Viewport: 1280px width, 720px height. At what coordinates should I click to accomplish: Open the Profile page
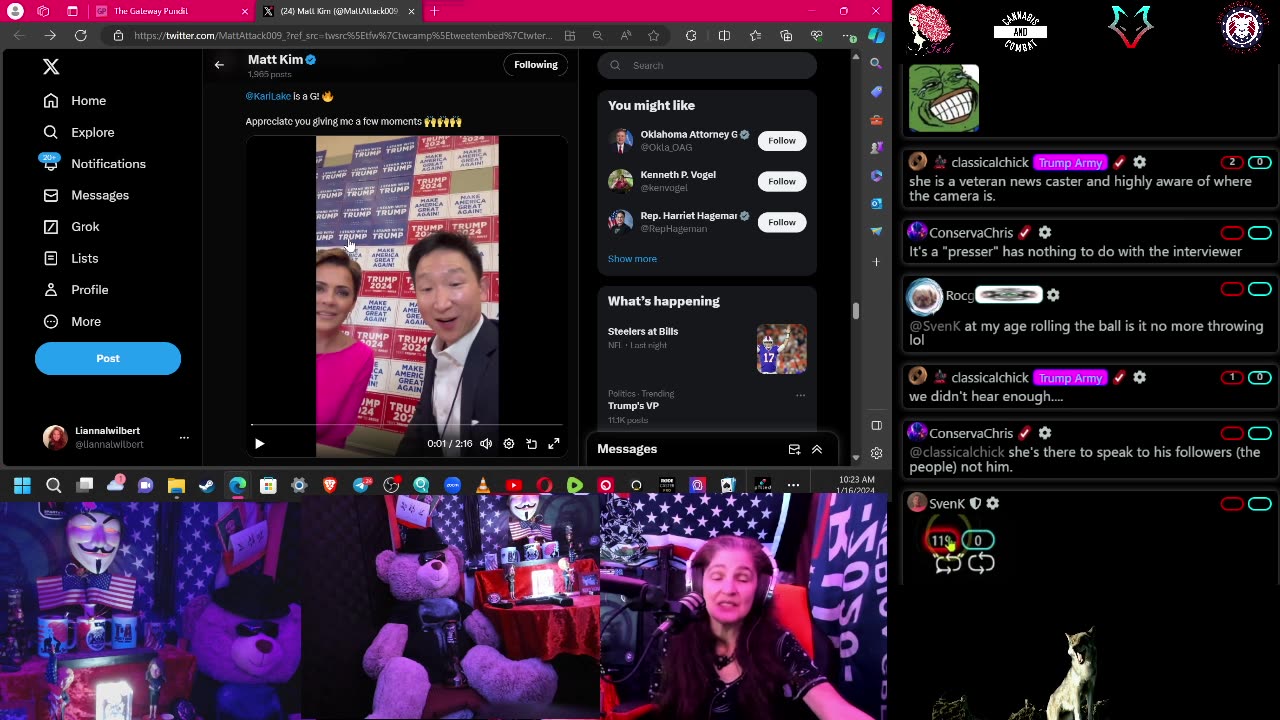coord(75,290)
